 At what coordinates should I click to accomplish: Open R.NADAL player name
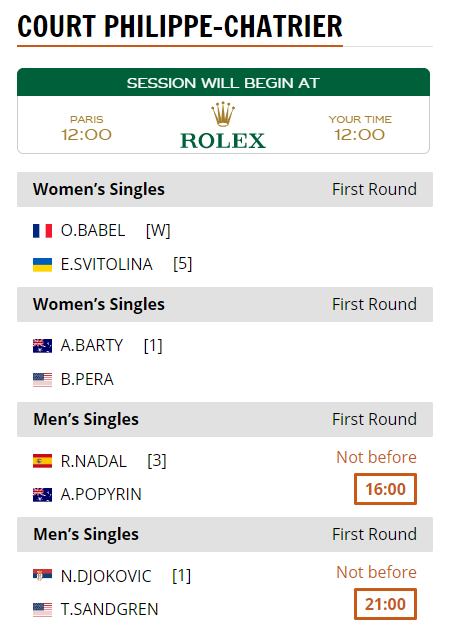pos(94,461)
